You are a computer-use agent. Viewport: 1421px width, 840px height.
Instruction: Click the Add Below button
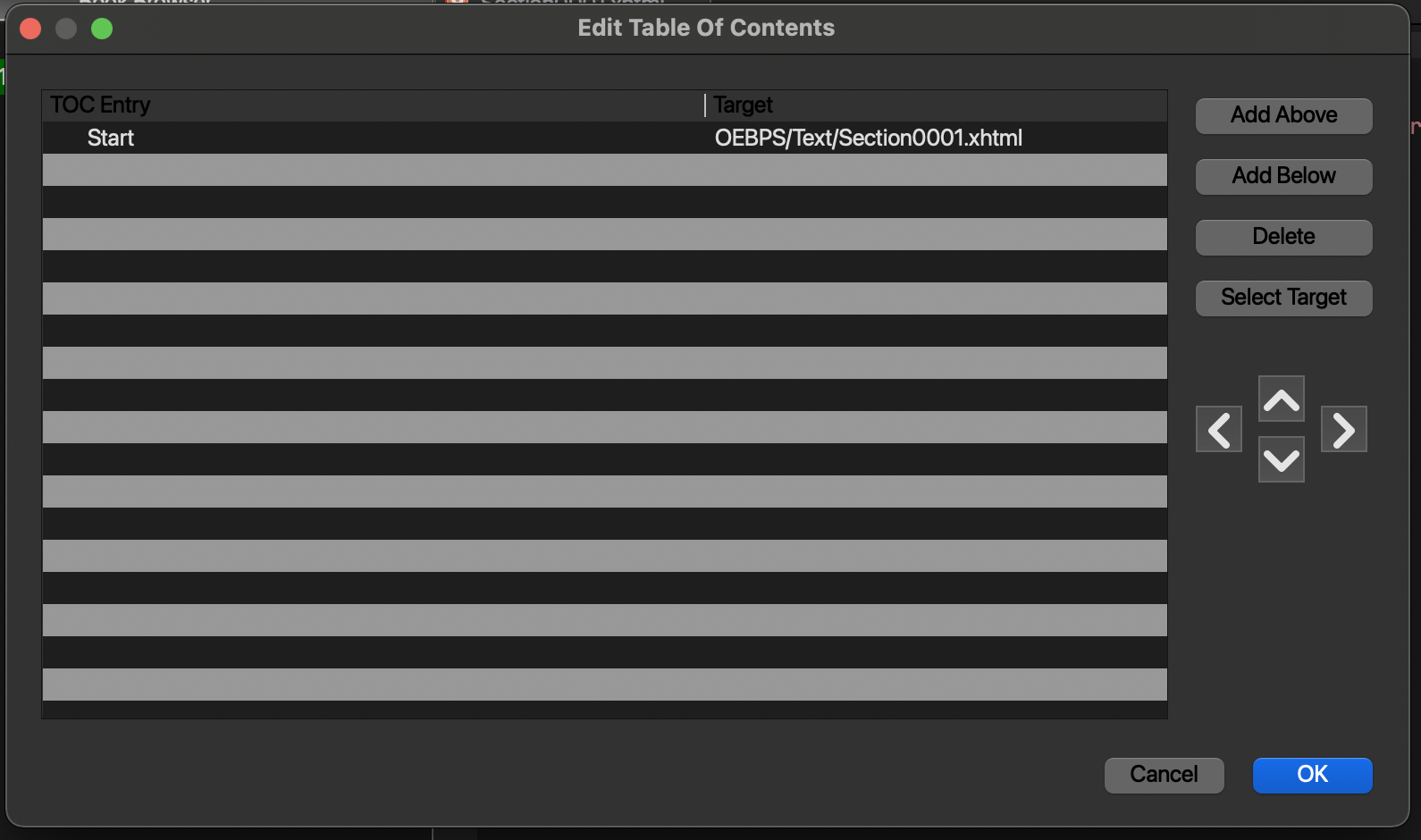1283,176
